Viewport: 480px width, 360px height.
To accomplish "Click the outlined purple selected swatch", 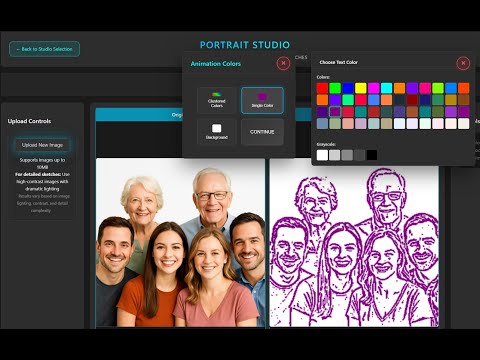I will pos(335,112).
